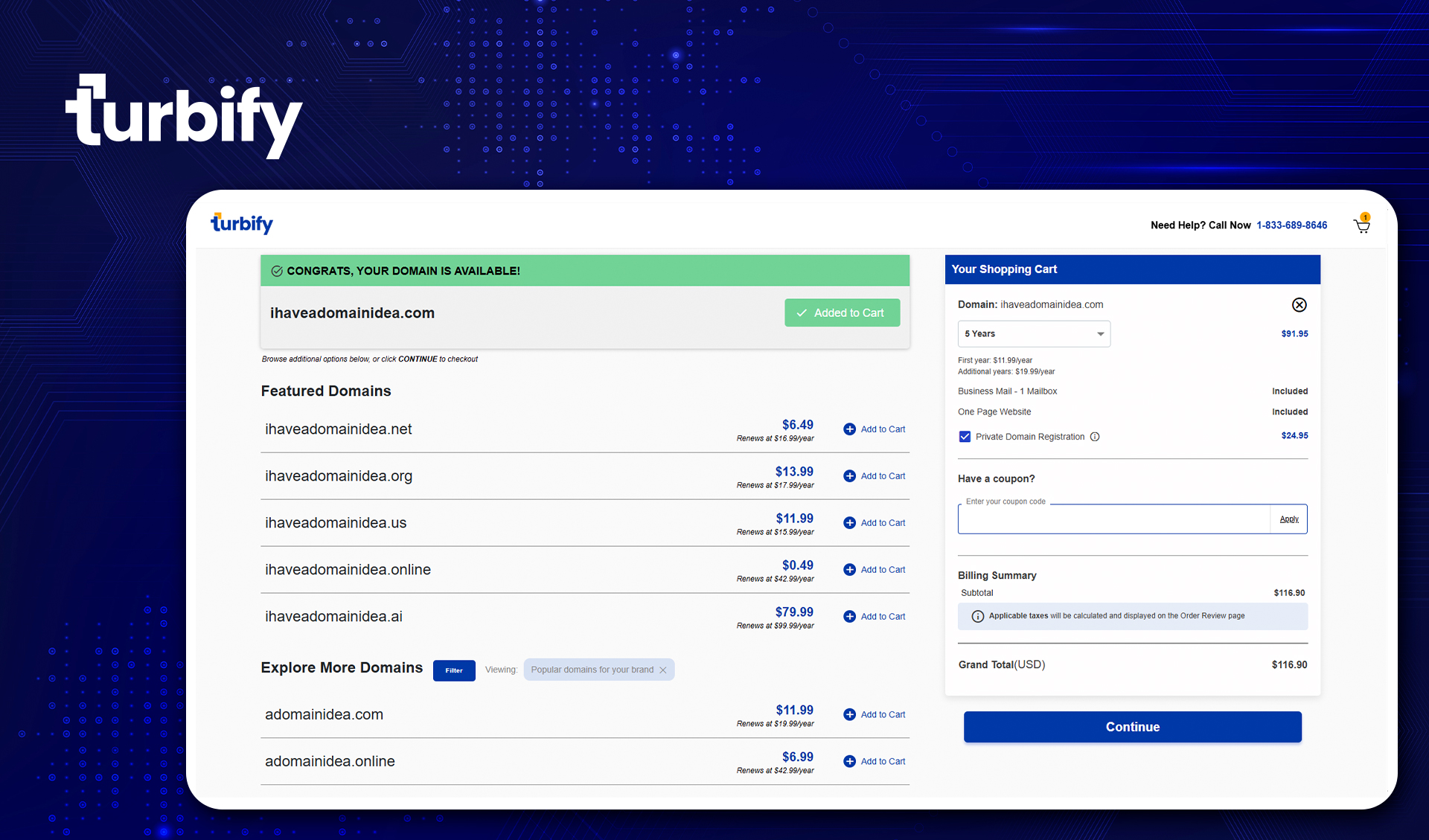Add ihaveadomainidea.net to cart
The image size is (1429, 840).
click(x=875, y=429)
